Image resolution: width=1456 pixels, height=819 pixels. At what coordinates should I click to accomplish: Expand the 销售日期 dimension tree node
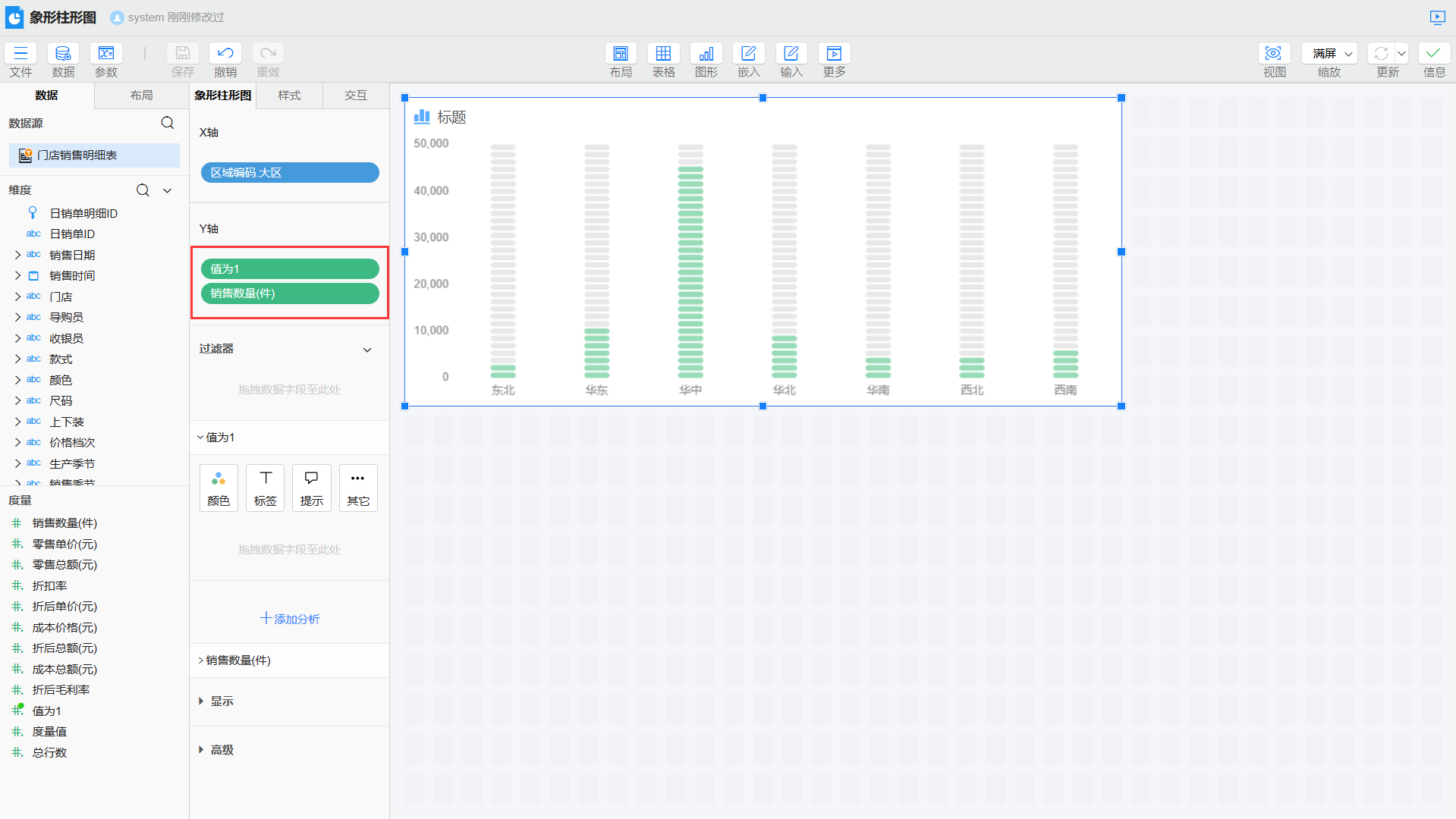[17, 255]
